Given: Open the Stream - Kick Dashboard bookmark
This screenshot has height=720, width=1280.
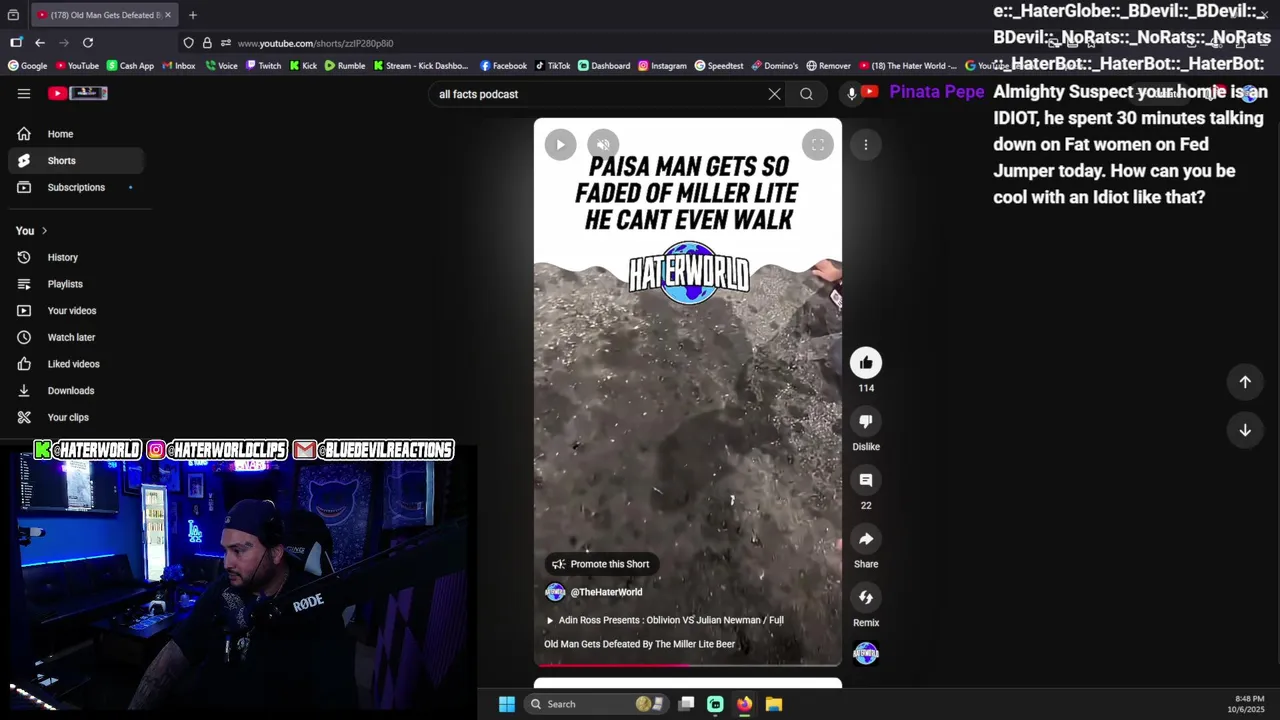Looking at the screenshot, I should pyautogui.click(x=420, y=66).
